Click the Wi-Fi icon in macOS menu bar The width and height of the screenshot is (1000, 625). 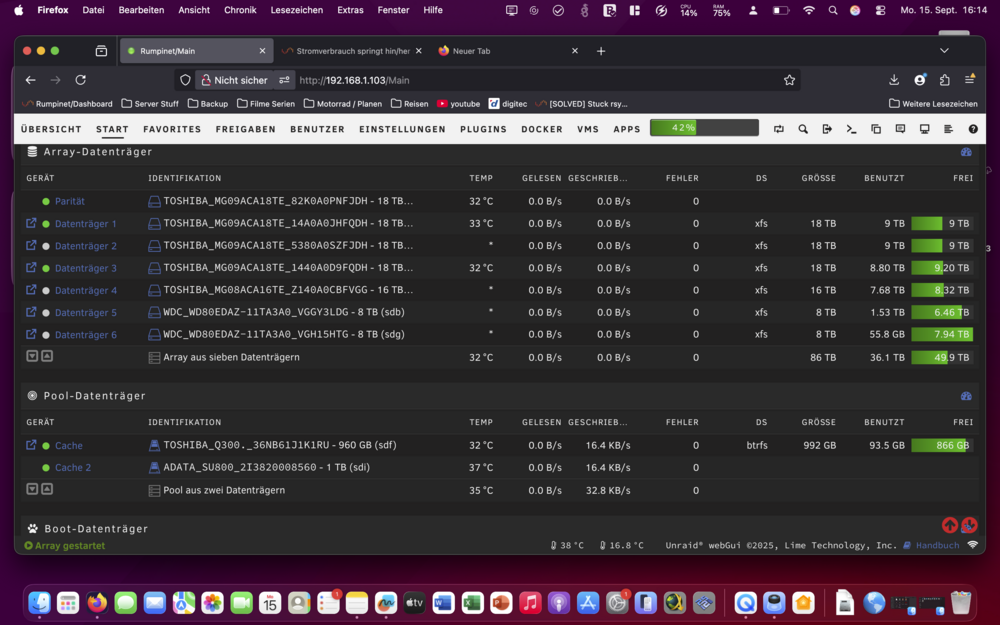click(x=809, y=10)
